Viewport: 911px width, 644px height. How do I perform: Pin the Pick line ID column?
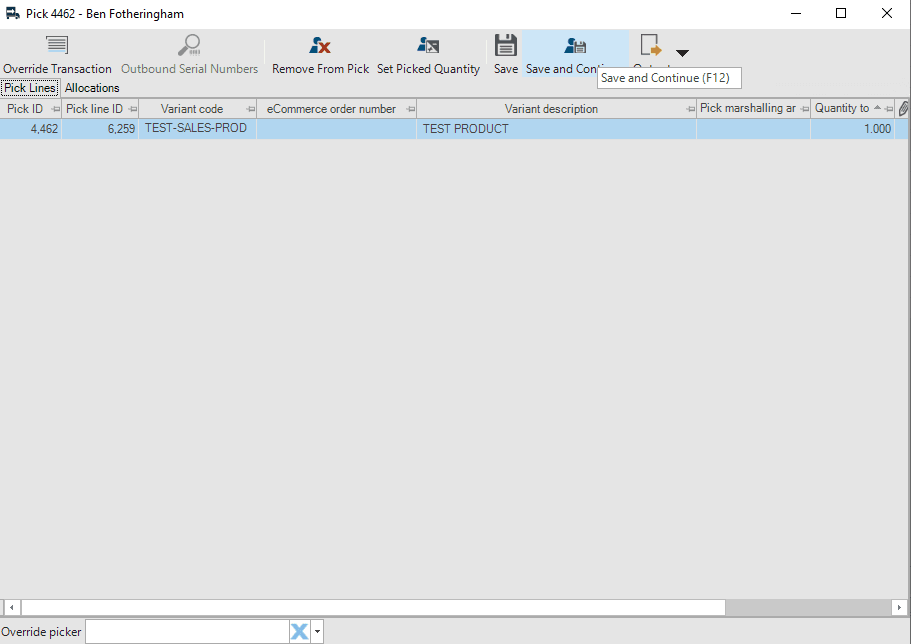(x=132, y=109)
